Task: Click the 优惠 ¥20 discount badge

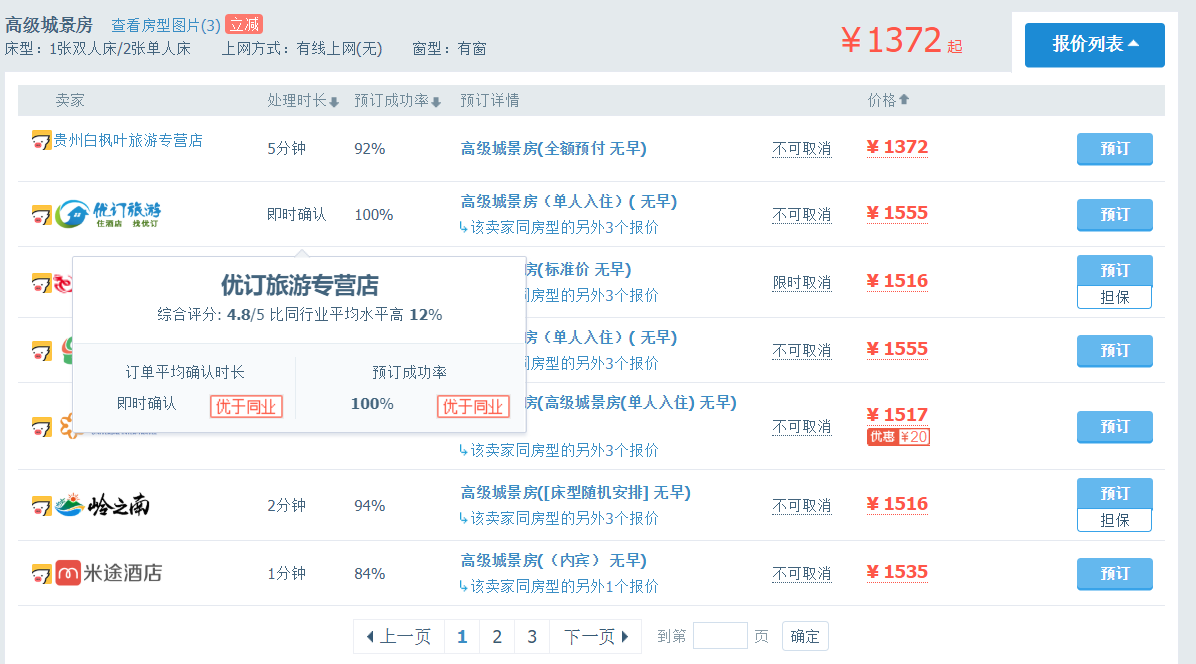Action: pos(898,437)
